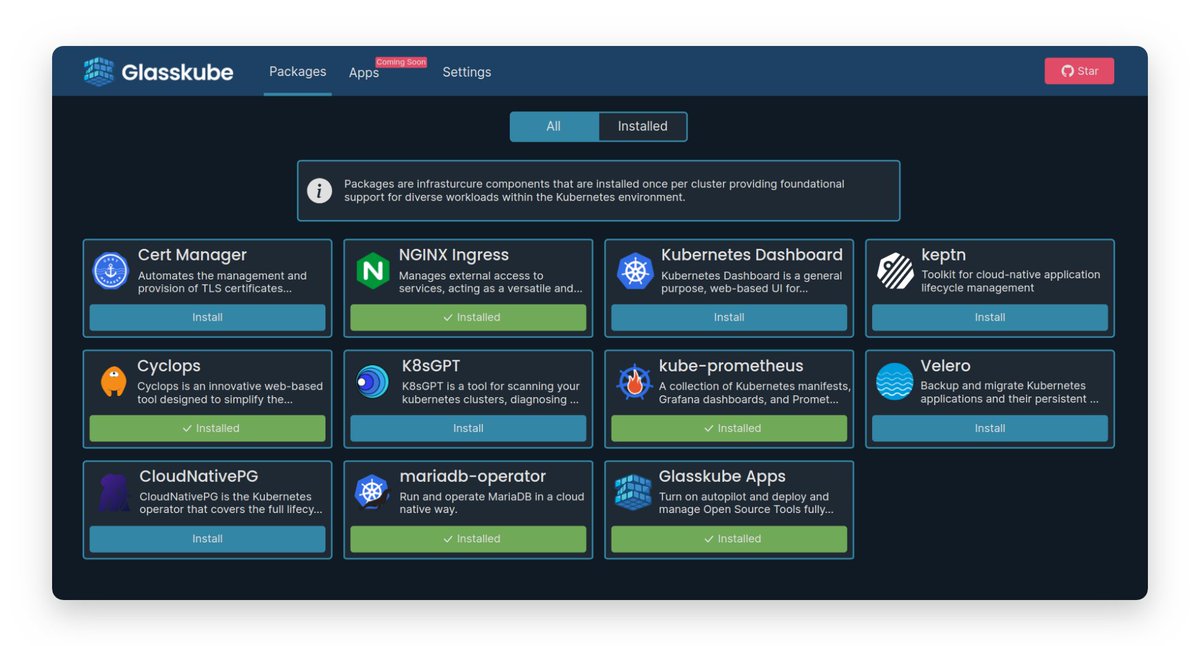1200x646 pixels.
Task: Switch filter to Installed packages
Action: 642,127
